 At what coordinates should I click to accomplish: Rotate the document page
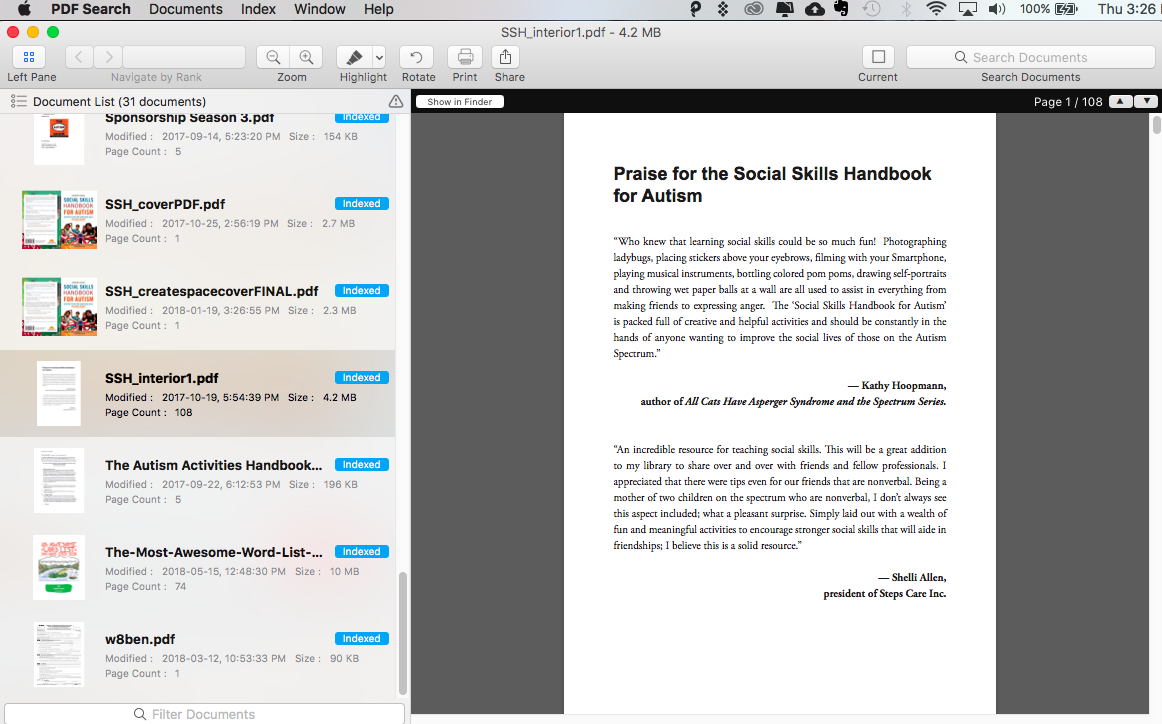pos(416,57)
